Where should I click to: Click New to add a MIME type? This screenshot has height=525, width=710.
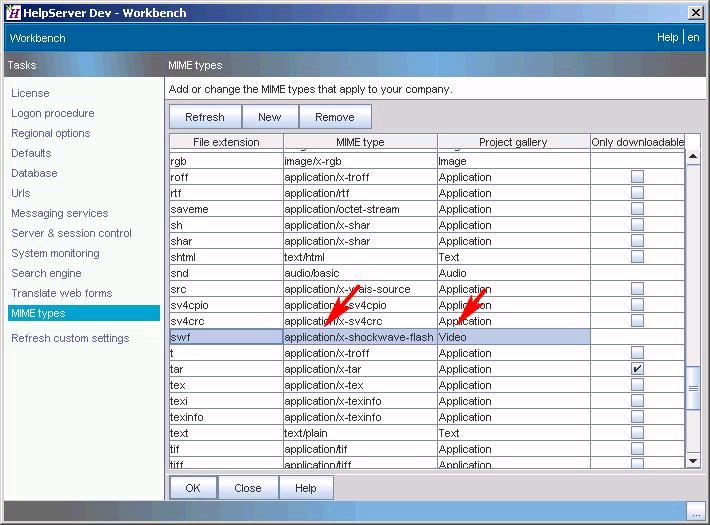click(269, 117)
